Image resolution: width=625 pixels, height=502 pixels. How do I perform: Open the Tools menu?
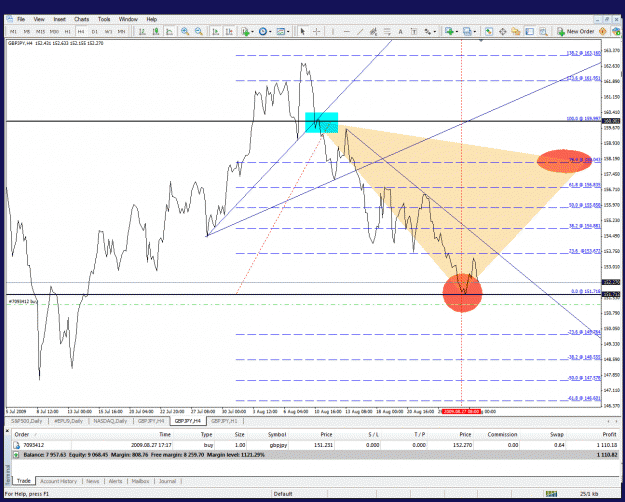[104, 19]
